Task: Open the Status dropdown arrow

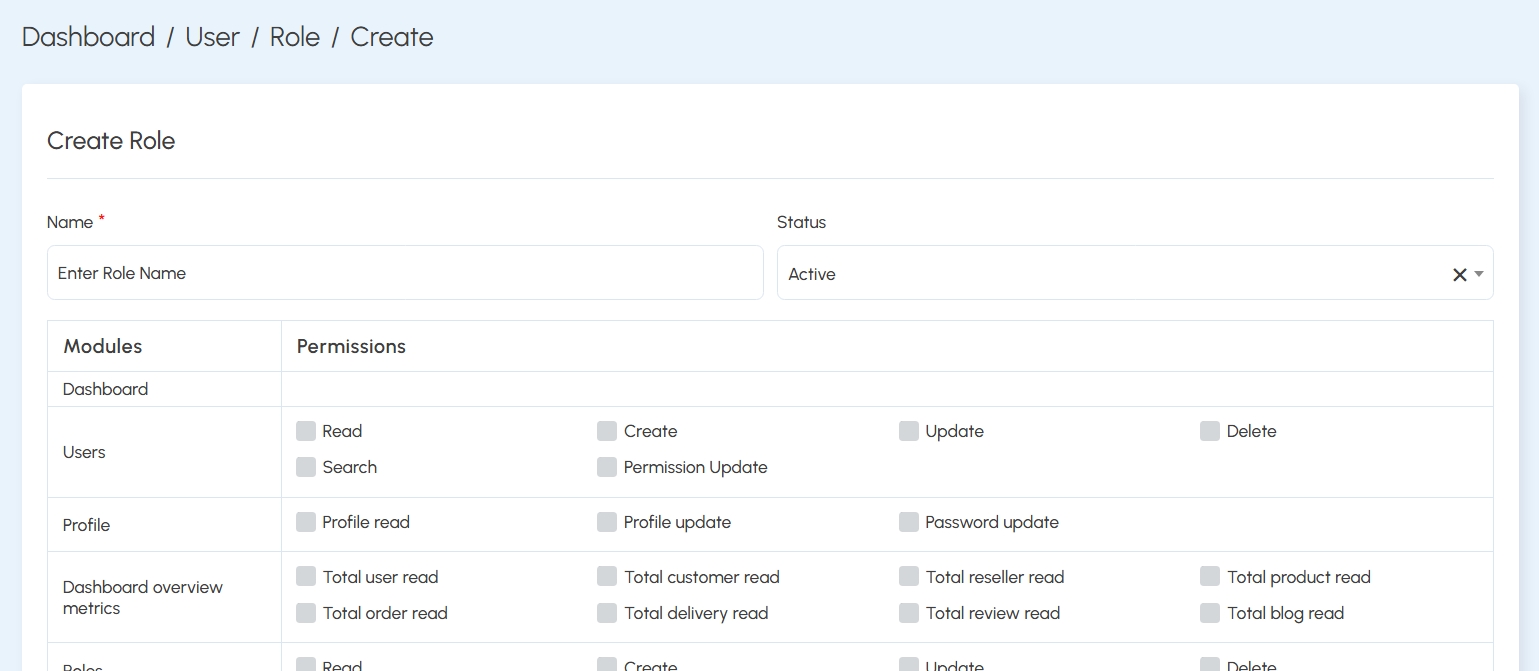Action: 1479,274
